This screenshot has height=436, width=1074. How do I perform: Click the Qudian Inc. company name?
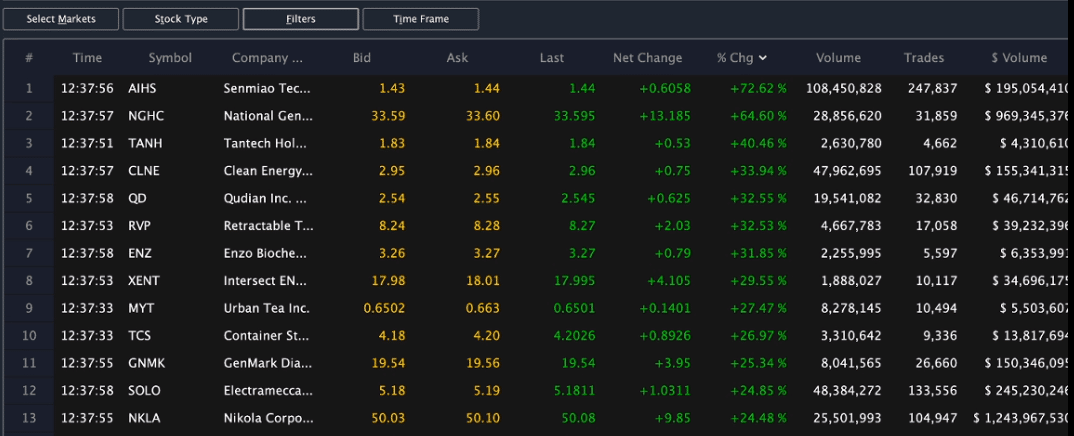tap(266, 198)
